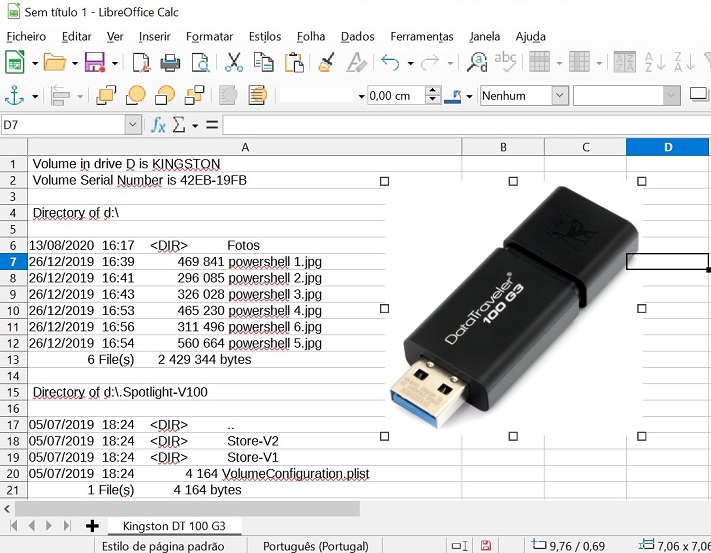Open the Anchor dropdown arrow
Screen dimensions: 711x553
pyautogui.click(x=35, y=97)
